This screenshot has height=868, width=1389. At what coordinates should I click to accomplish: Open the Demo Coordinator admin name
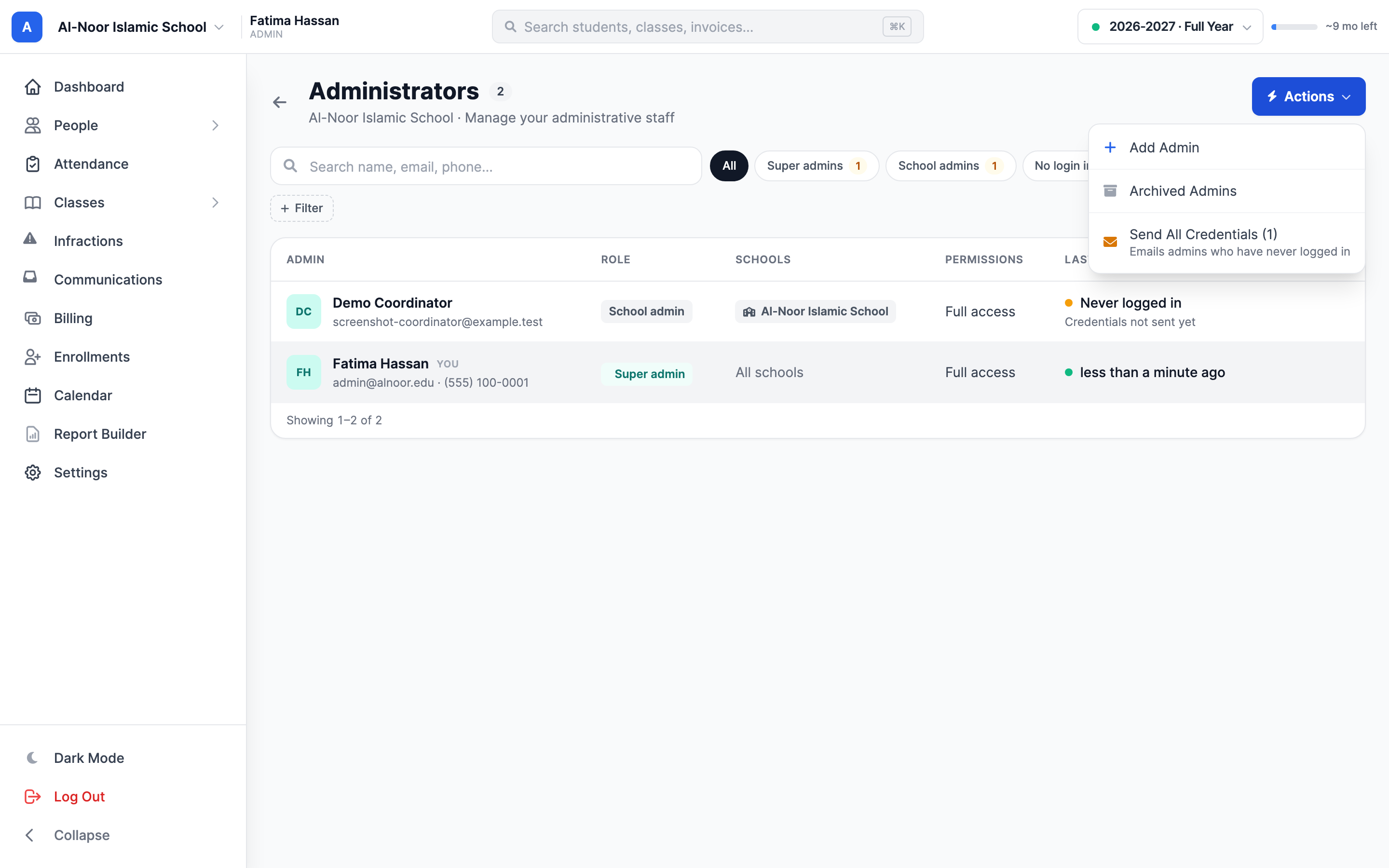(x=393, y=302)
